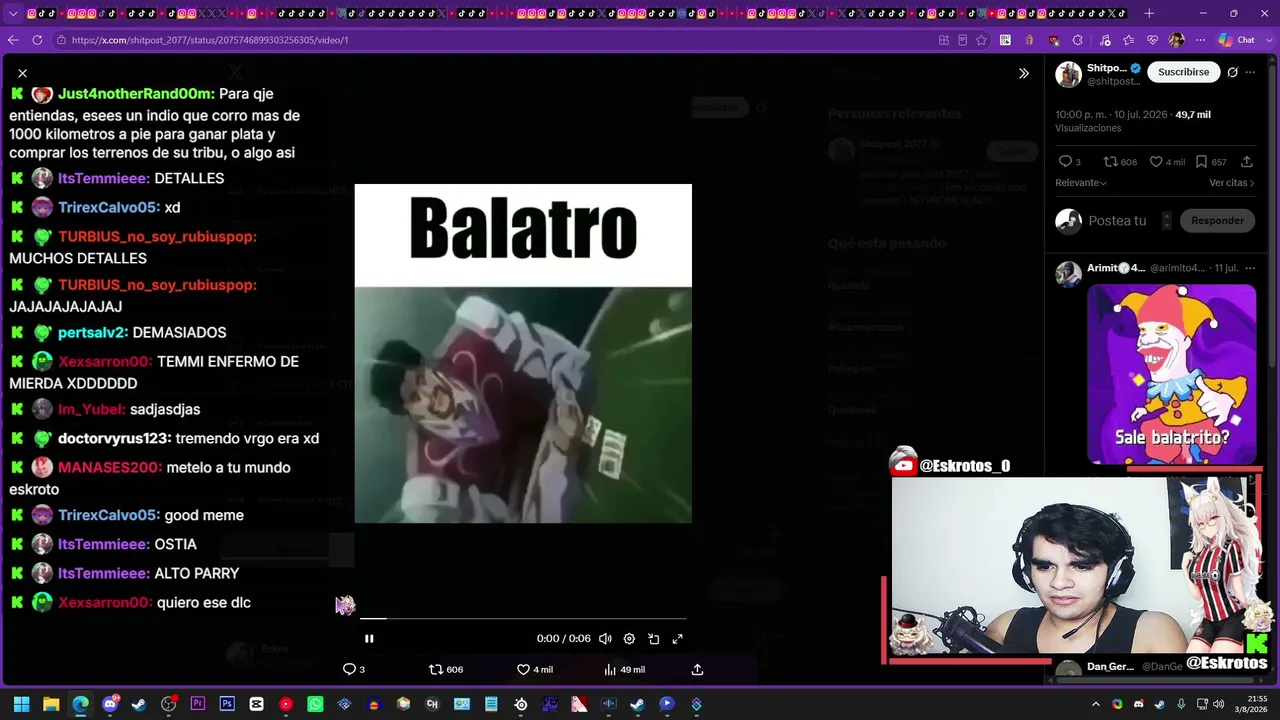Expand the chevron beside Copilot Chat

pyautogui.click(x=1270, y=40)
